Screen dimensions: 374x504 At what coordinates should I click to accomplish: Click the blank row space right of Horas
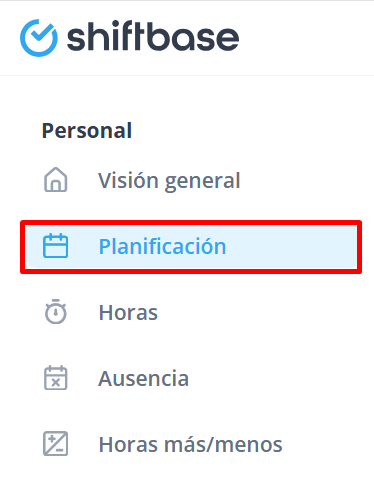[258, 312]
